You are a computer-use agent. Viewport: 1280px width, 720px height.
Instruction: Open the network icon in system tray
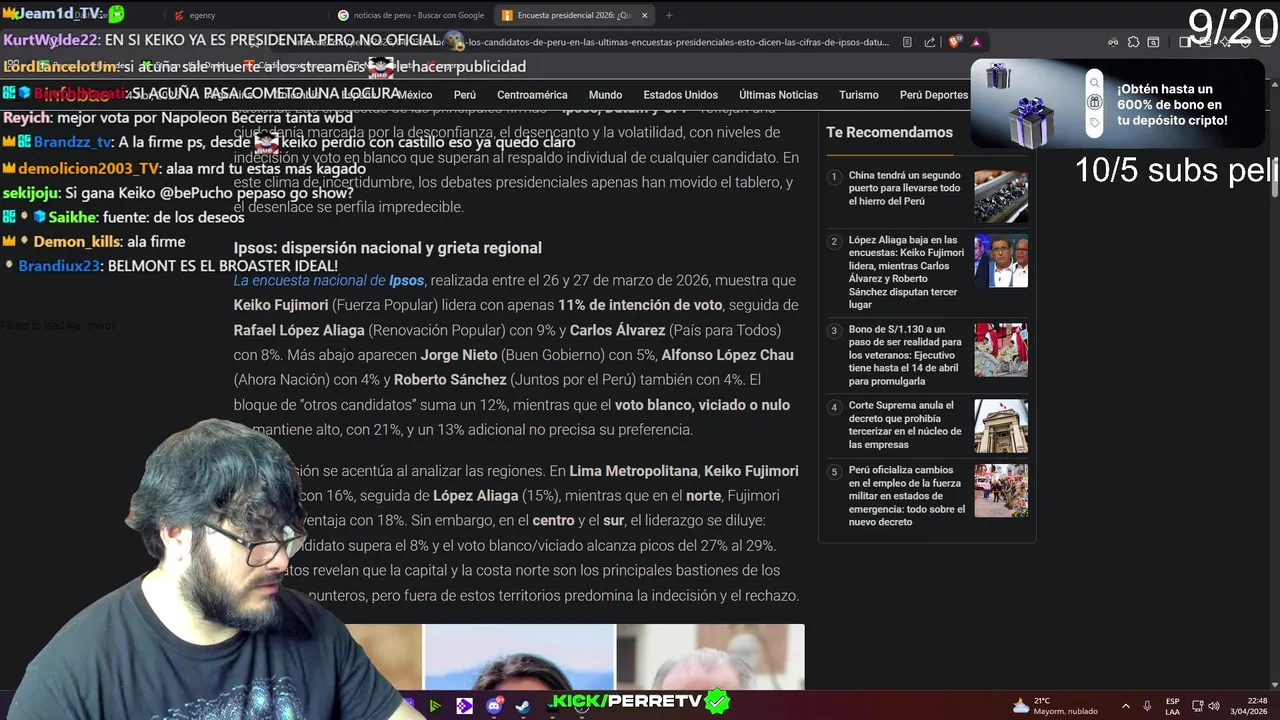[x=1197, y=706]
